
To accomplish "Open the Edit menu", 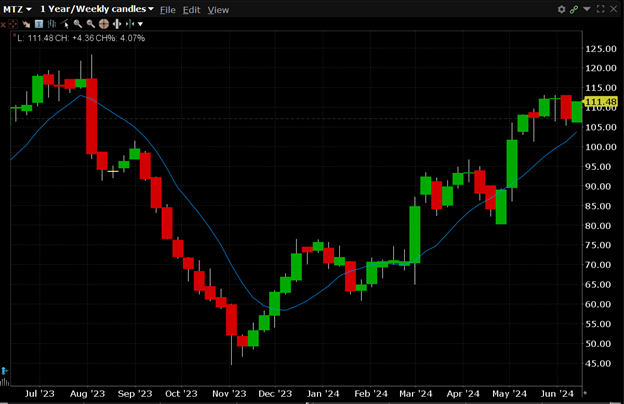I will (191, 10).
